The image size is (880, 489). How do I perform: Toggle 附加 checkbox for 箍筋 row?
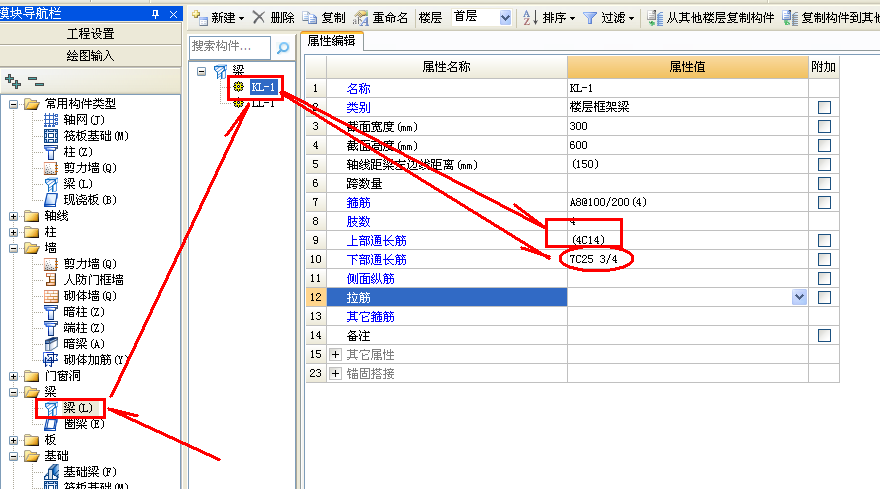point(824,202)
